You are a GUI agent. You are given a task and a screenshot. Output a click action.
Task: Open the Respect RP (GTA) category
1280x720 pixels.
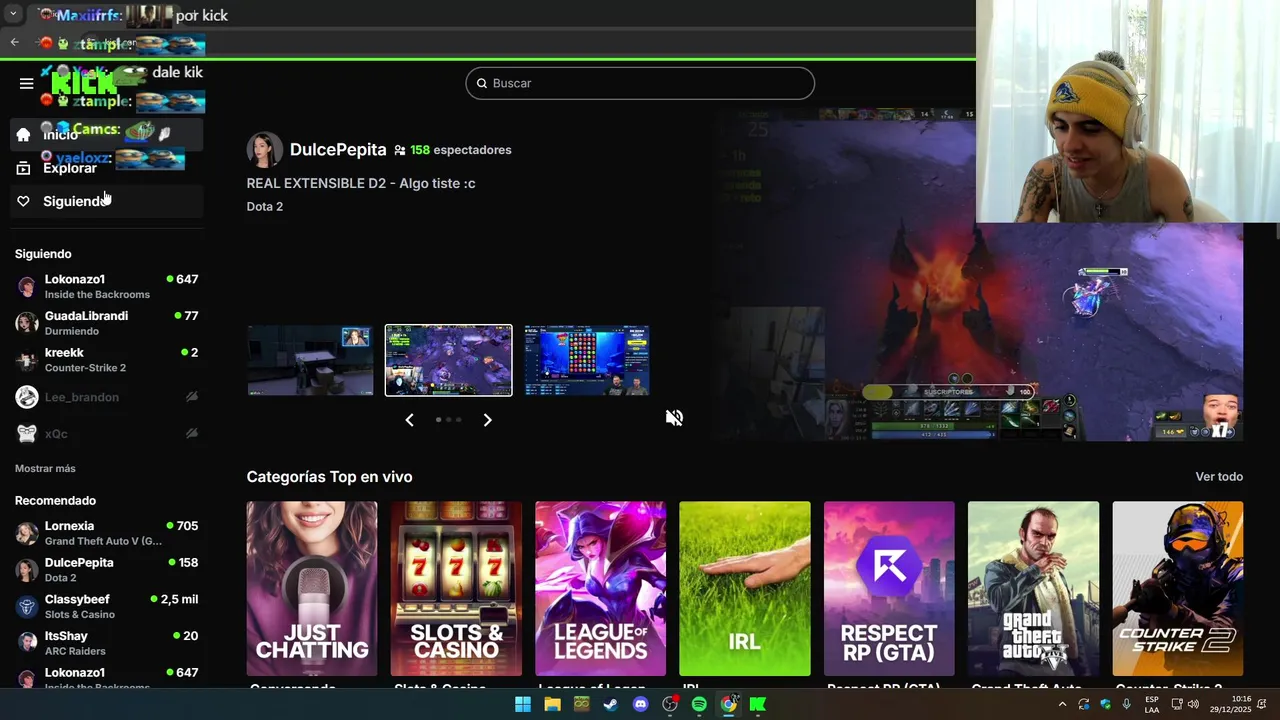coord(889,589)
